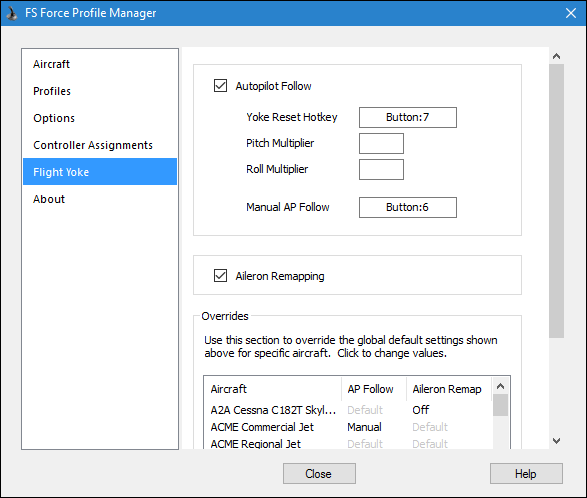Click the main panel scroll up arrow
The image size is (587, 498).
(x=556, y=56)
